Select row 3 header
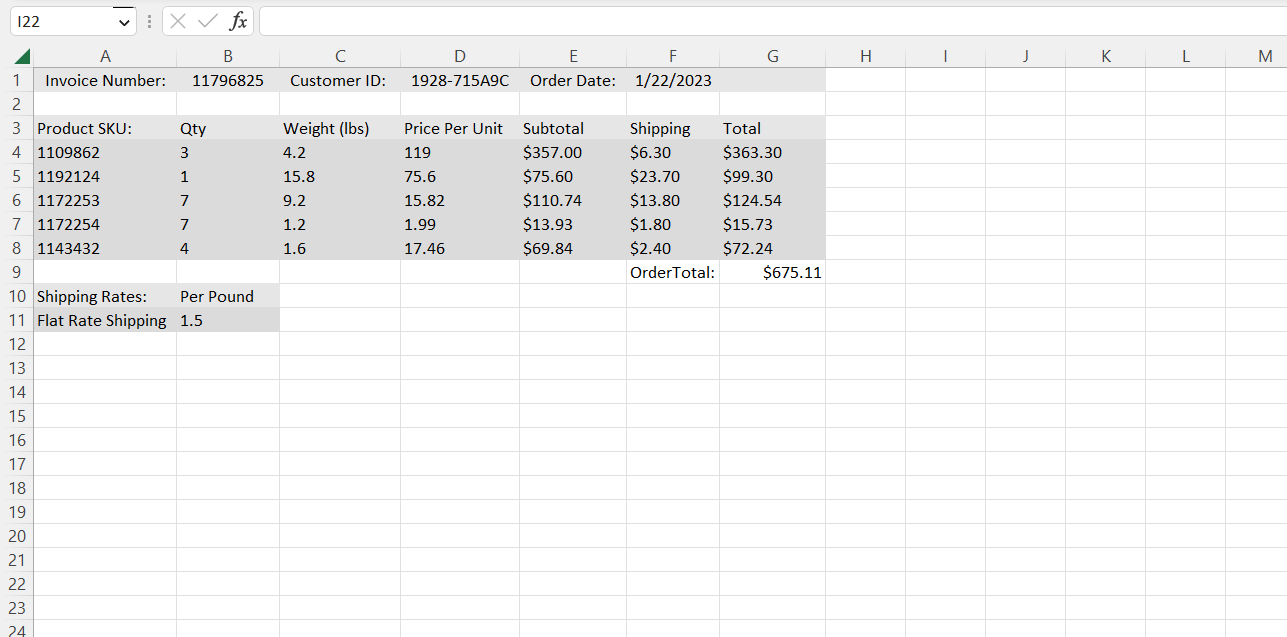 click(x=16, y=128)
